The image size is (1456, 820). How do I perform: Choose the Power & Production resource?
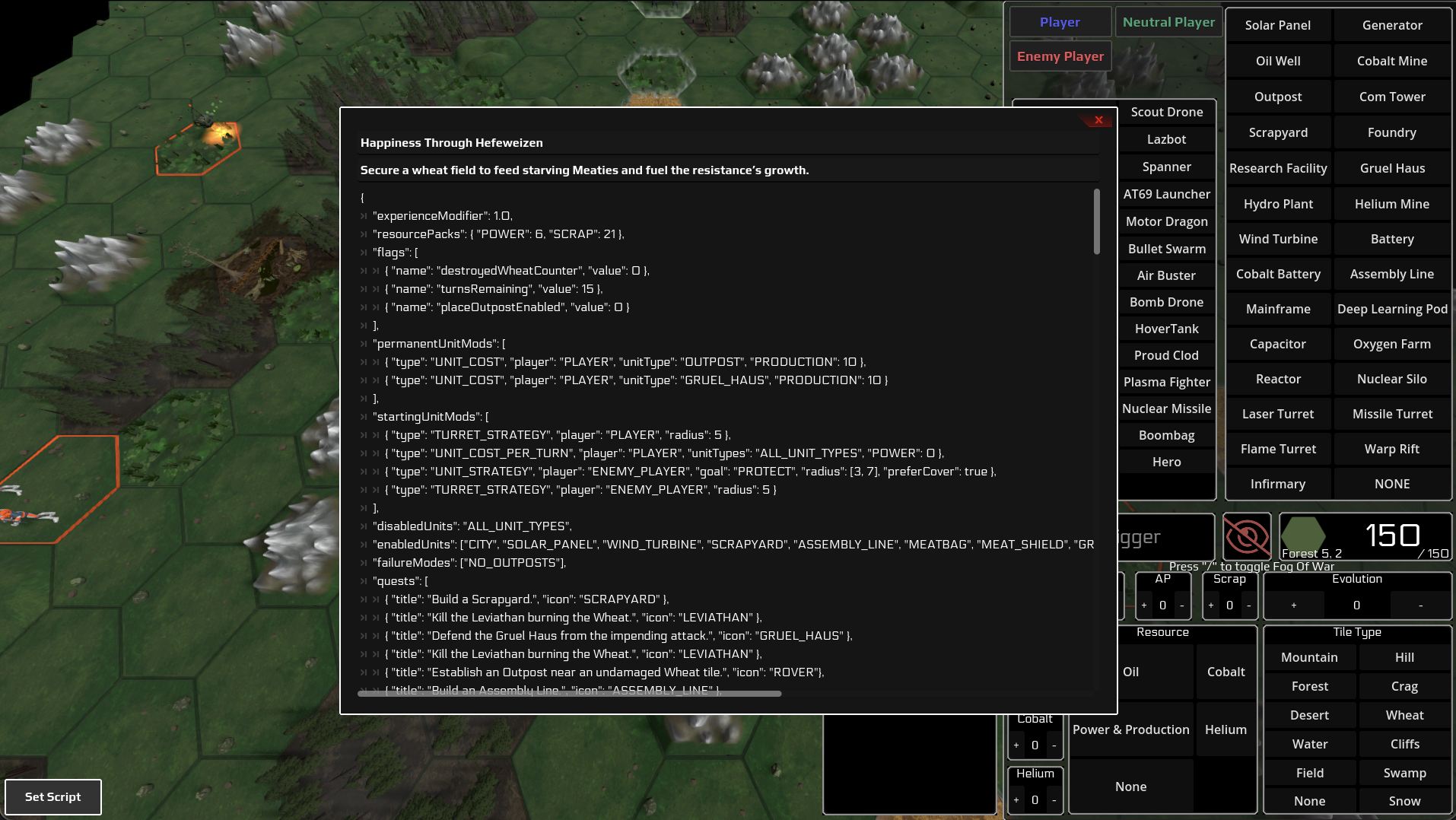coord(1130,729)
